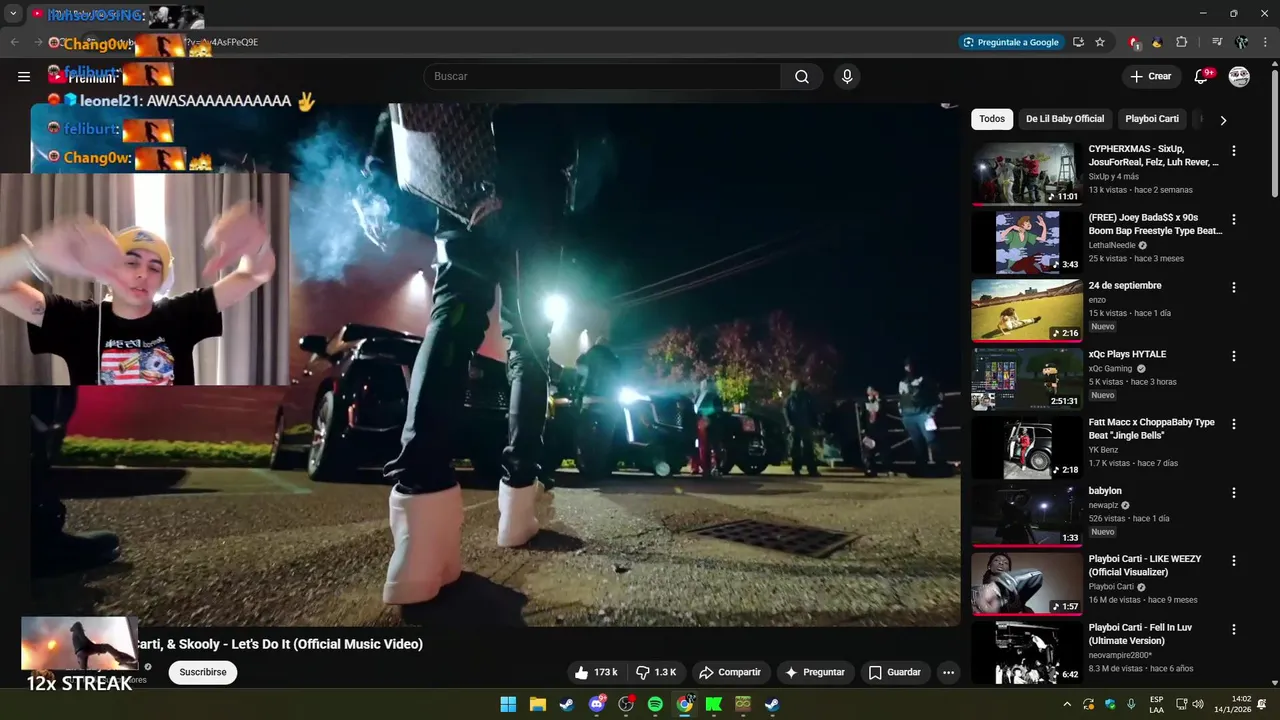Open Spotify from the taskbar
1280x720 pixels.
coord(655,704)
